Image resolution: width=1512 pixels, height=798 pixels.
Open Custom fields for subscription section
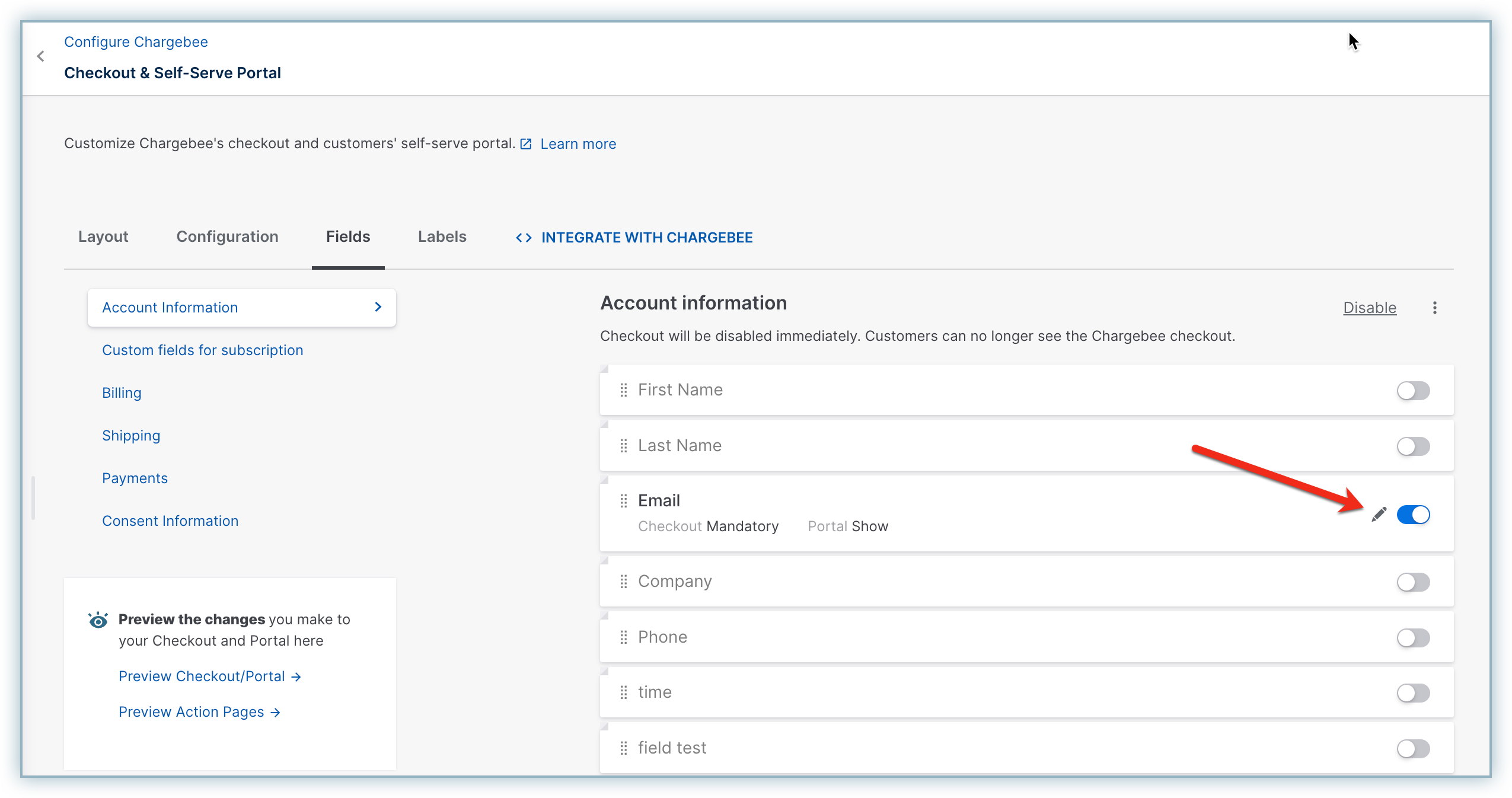[x=202, y=350]
